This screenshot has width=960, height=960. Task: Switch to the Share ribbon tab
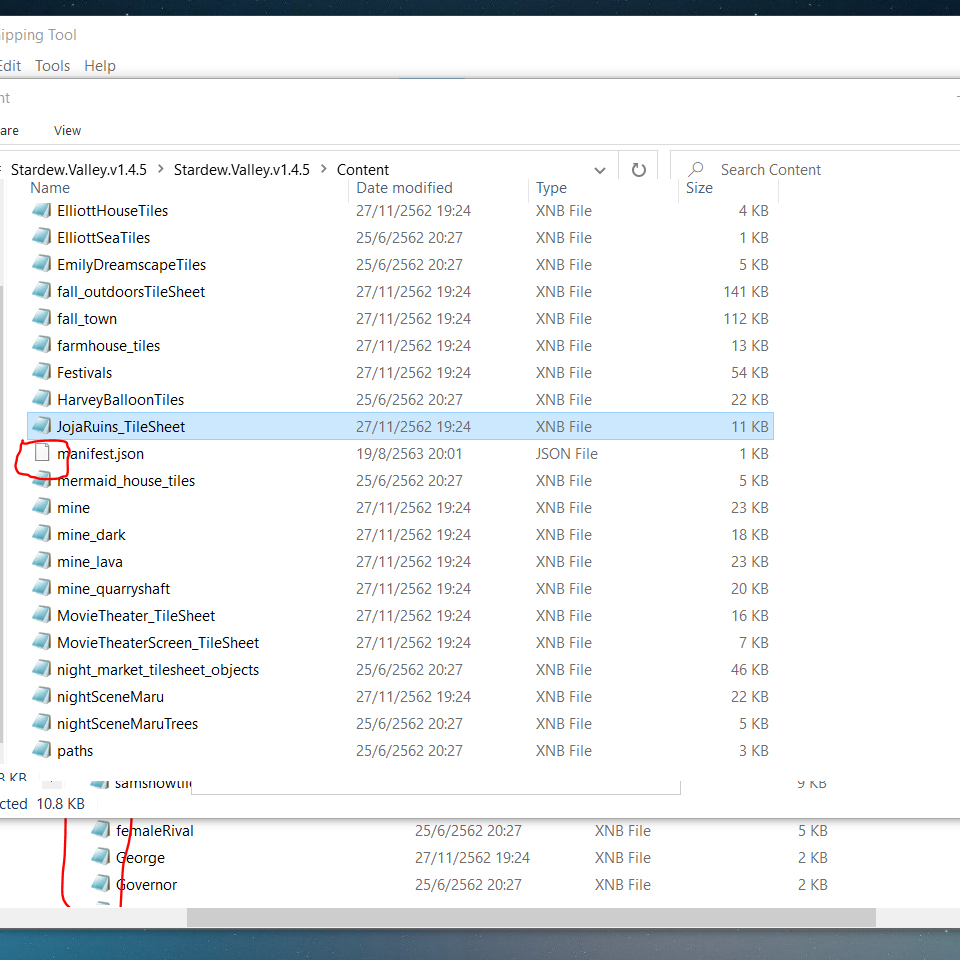coord(9,130)
